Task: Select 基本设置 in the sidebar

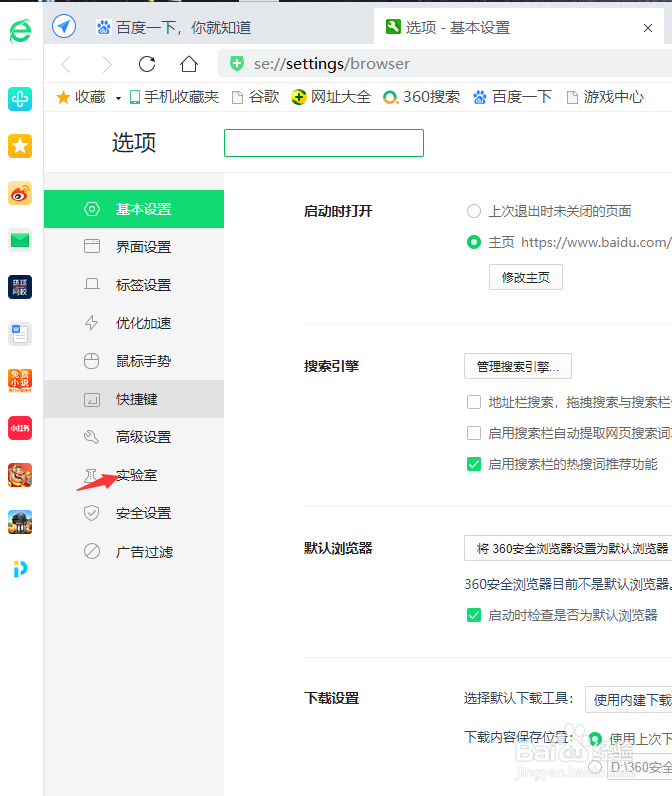Action: pos(134,209)
